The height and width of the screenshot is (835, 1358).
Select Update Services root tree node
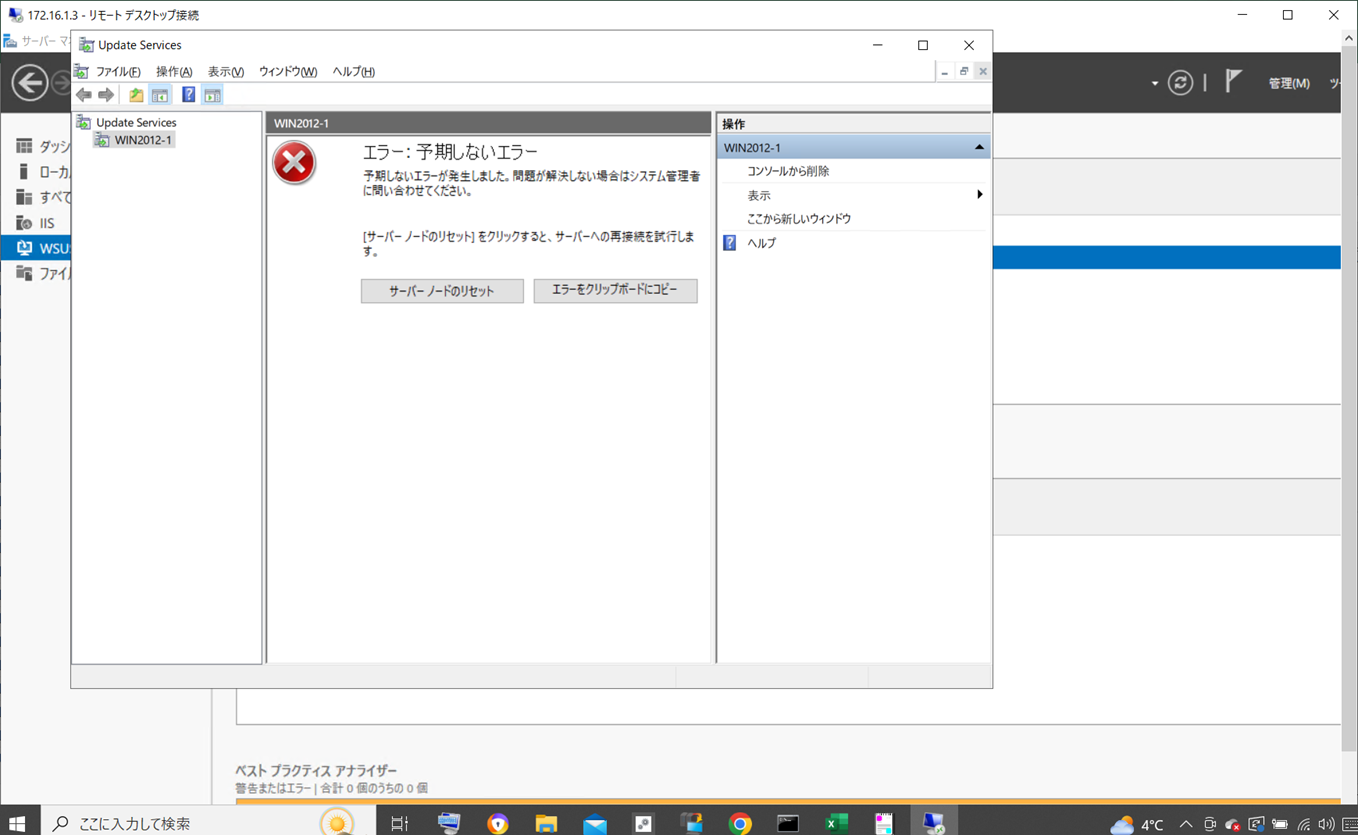[135, 122]
